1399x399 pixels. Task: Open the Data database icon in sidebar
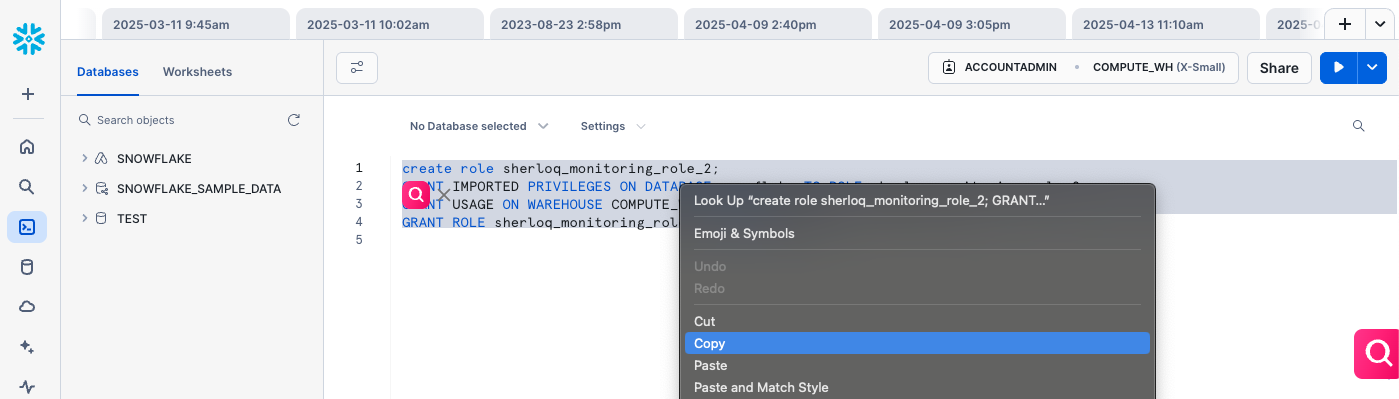coord(27,267)
